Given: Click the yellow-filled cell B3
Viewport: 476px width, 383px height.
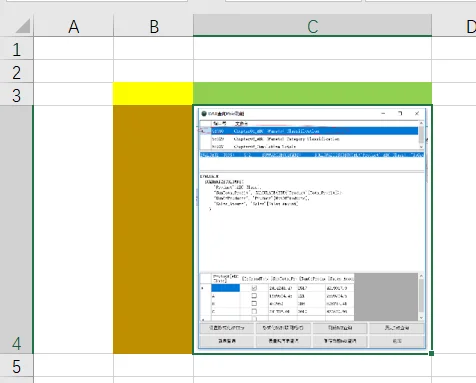Looking at the screenshot, I should tap(153, 94).
